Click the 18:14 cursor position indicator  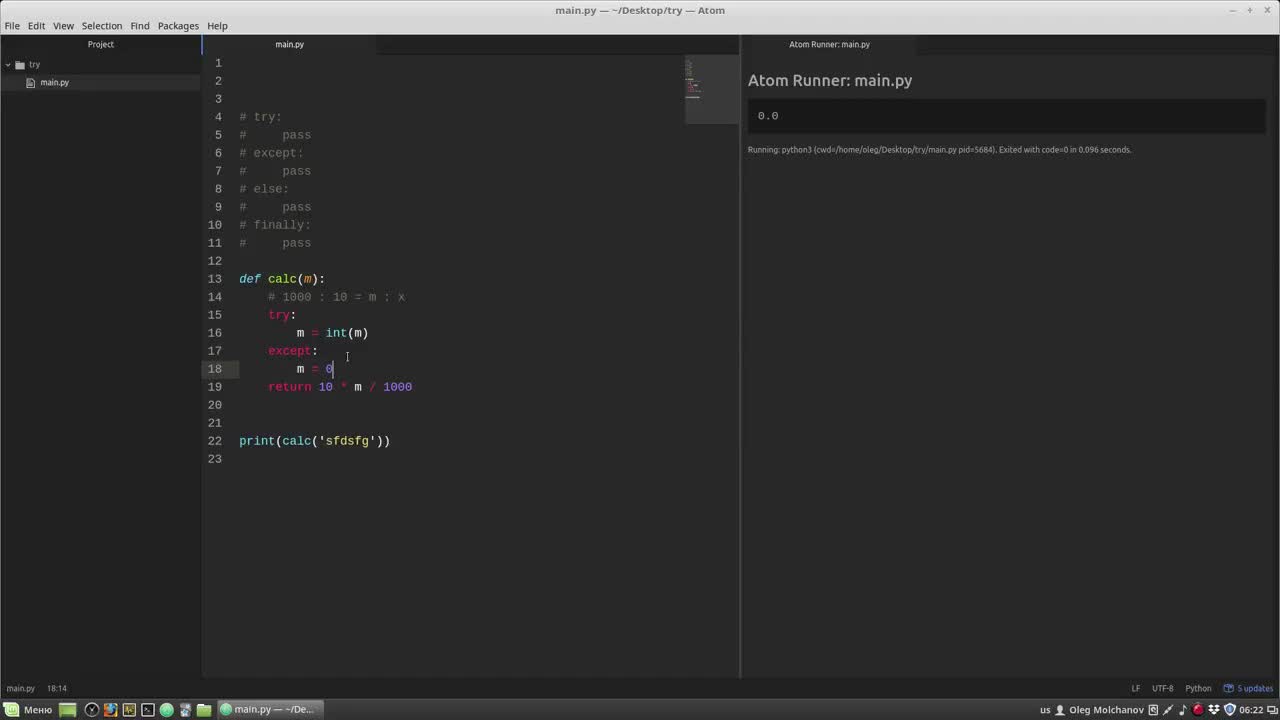pos(56,689)
